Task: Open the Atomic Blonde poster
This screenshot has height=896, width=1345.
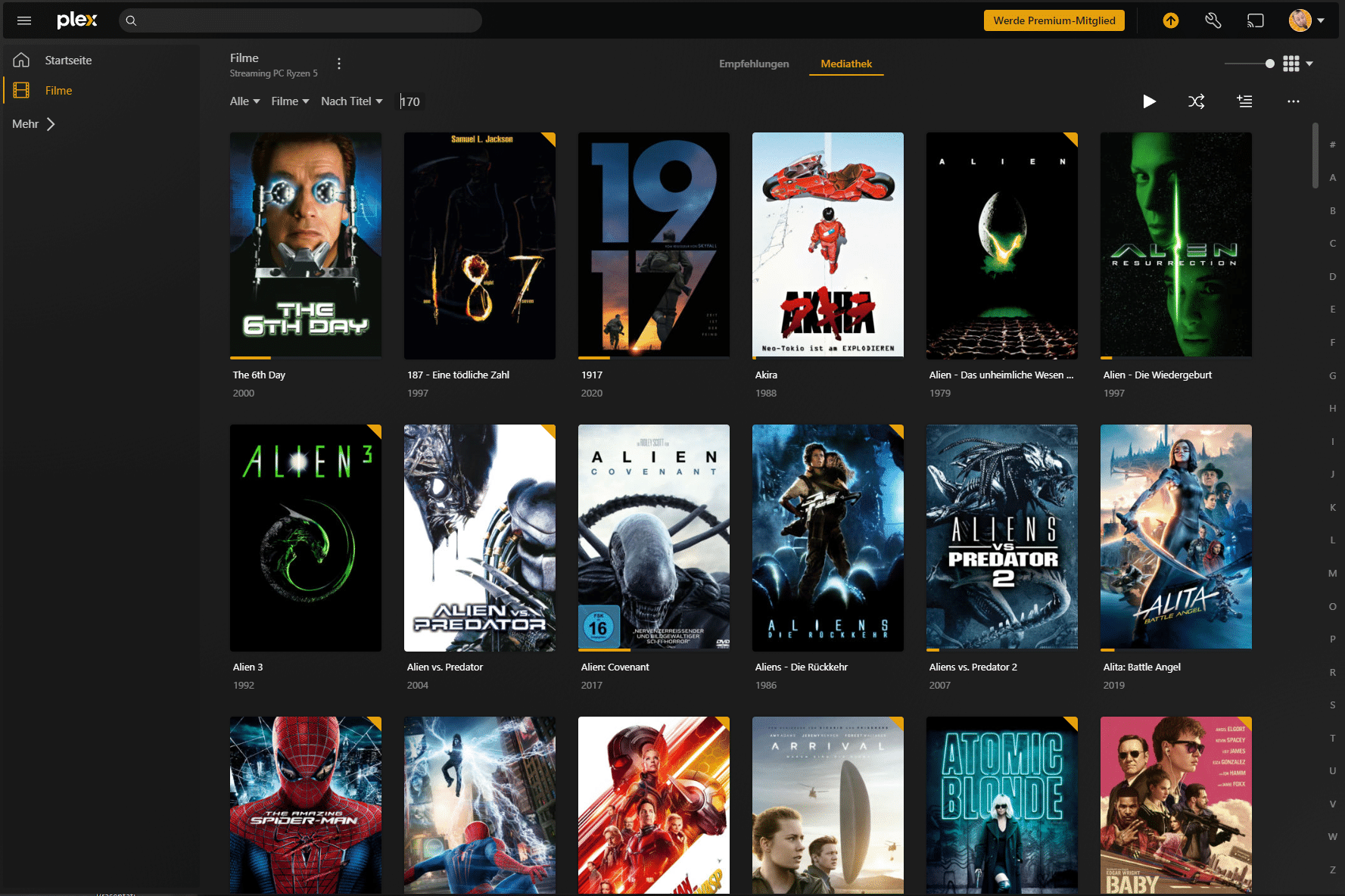Action: (x=1002, y=805)
